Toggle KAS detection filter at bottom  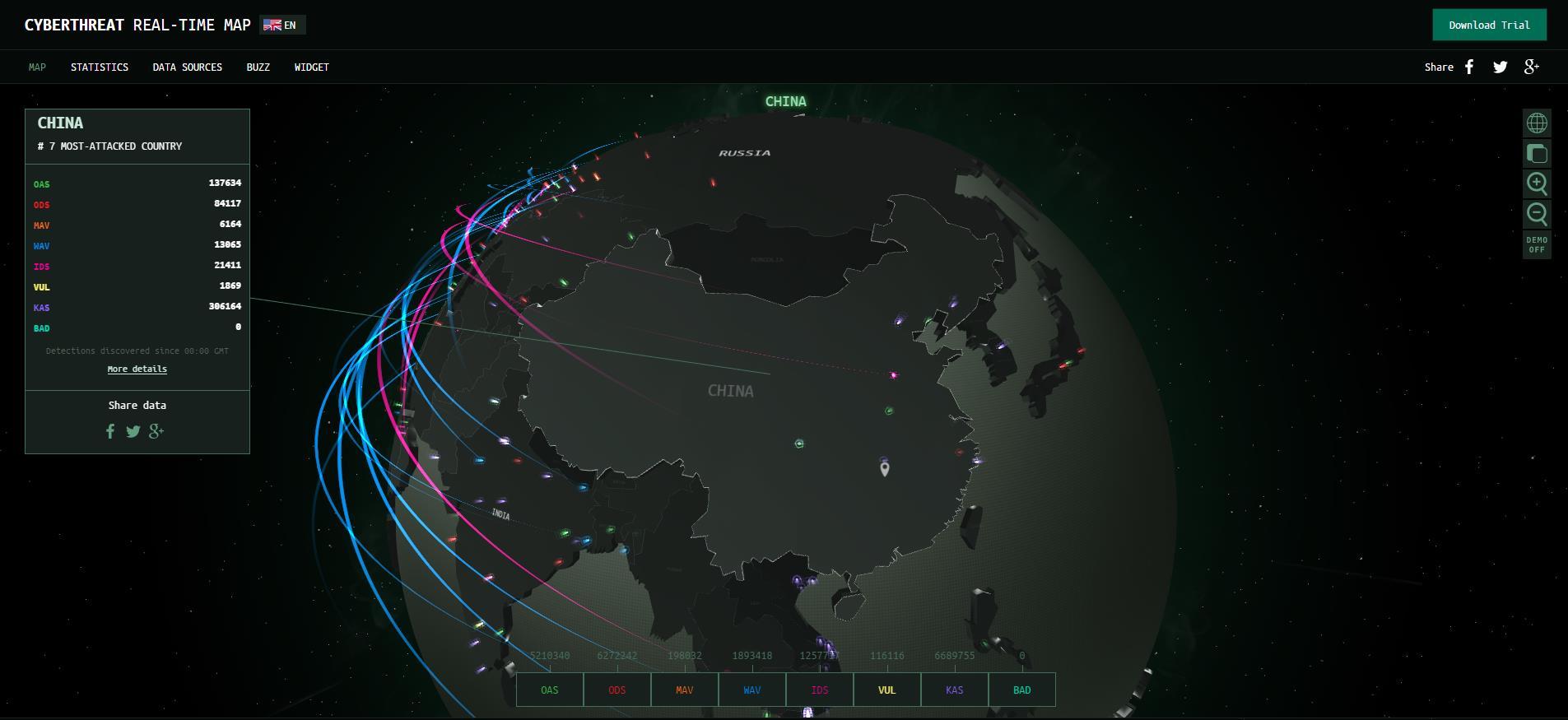point(955,690)
